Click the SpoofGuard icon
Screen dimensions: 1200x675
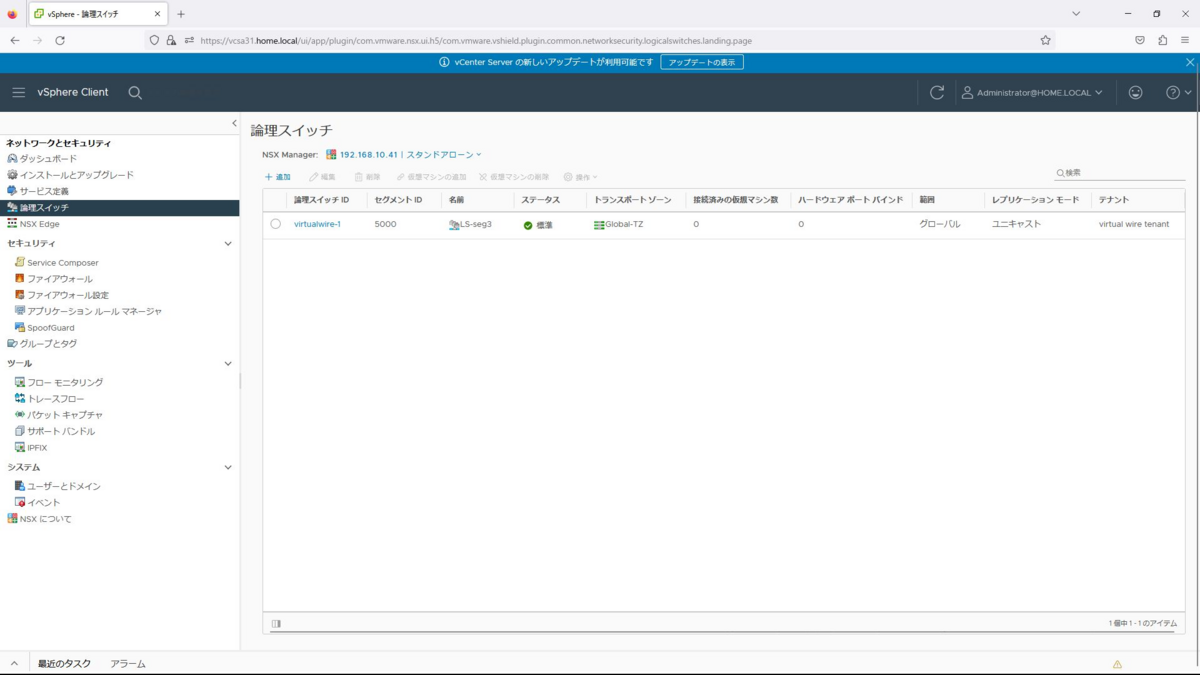pyautogui.click(x=20, y=327)
